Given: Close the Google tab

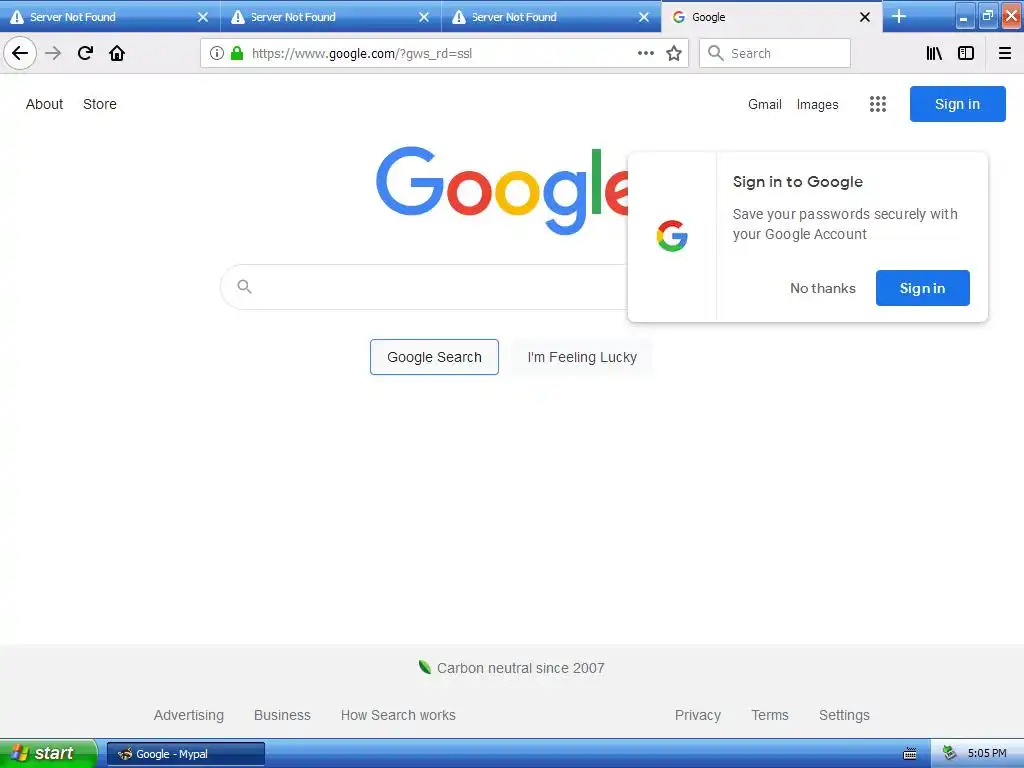Looking at the screenshot, I should (865, 17).
